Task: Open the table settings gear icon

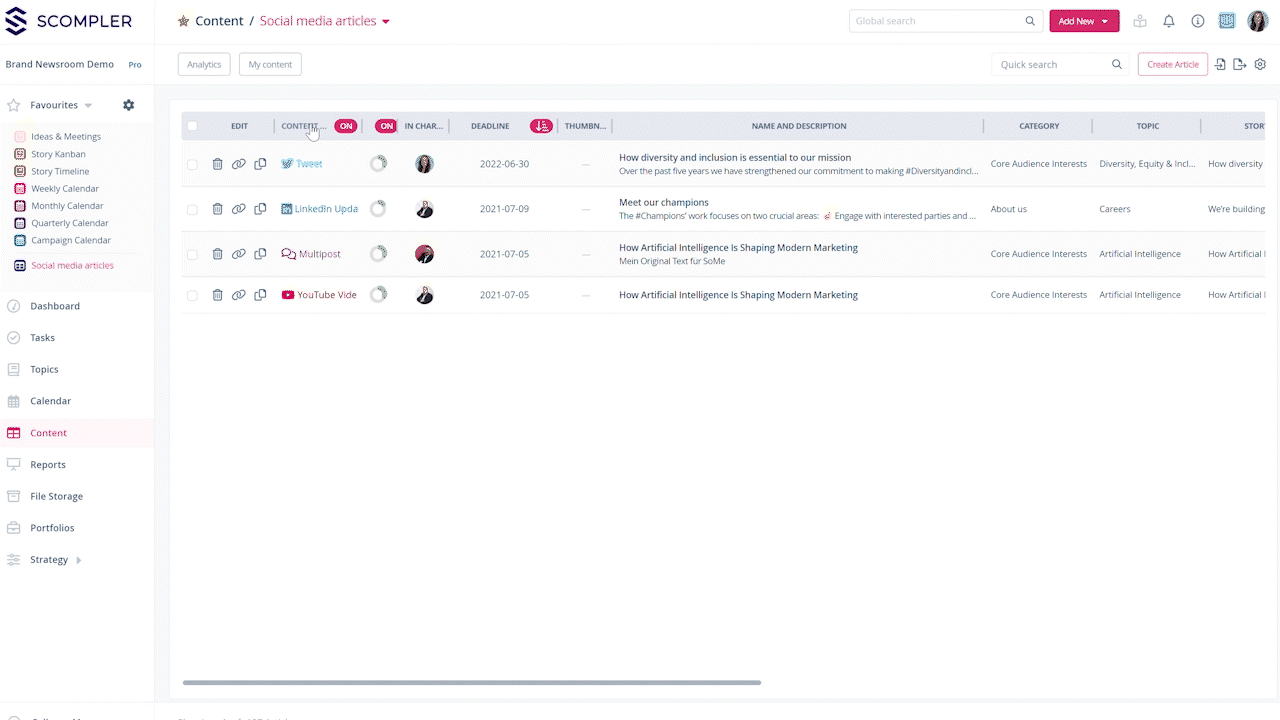Action: click(1260, 64)
